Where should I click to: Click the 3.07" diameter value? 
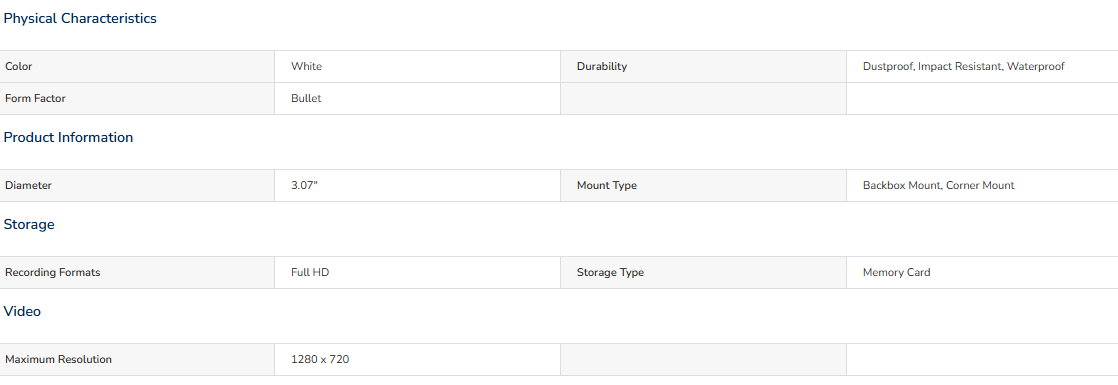pyautogui.click(x=304, y=185)
